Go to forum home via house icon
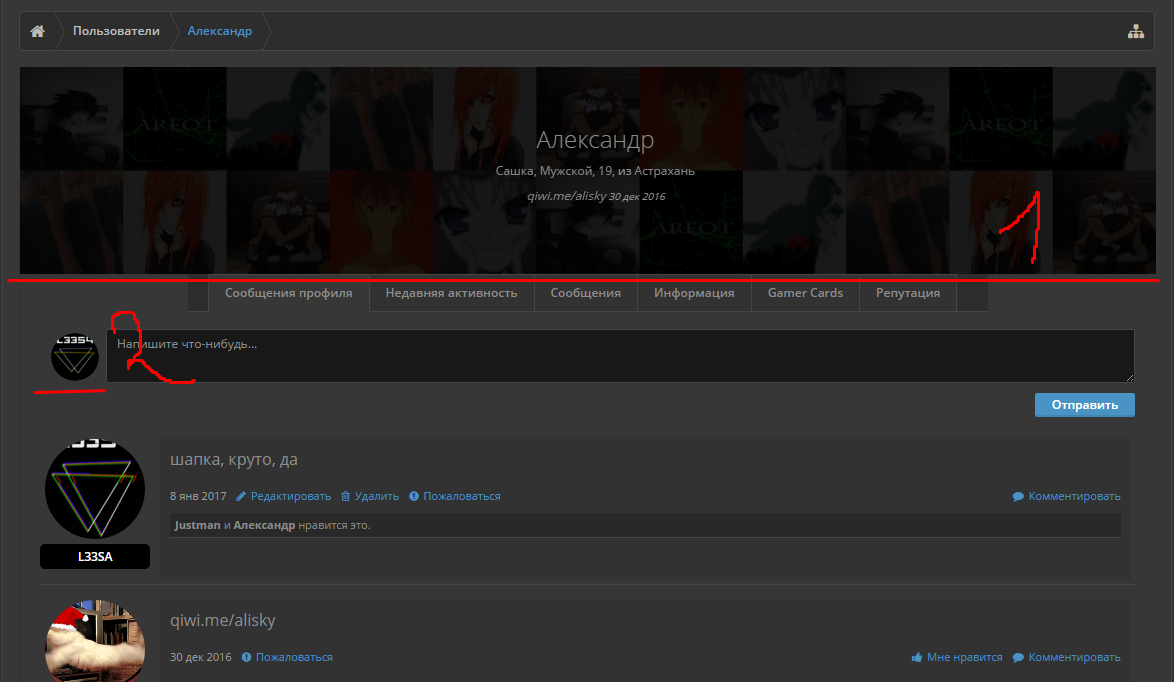This screenshot has width=1174, height=682. (37, 31)
